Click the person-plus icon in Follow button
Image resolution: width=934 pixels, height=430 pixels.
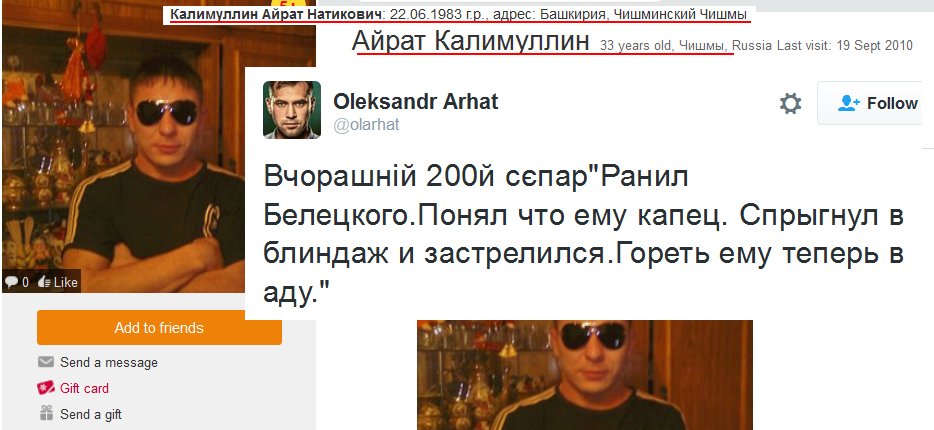tap(848, 104)
